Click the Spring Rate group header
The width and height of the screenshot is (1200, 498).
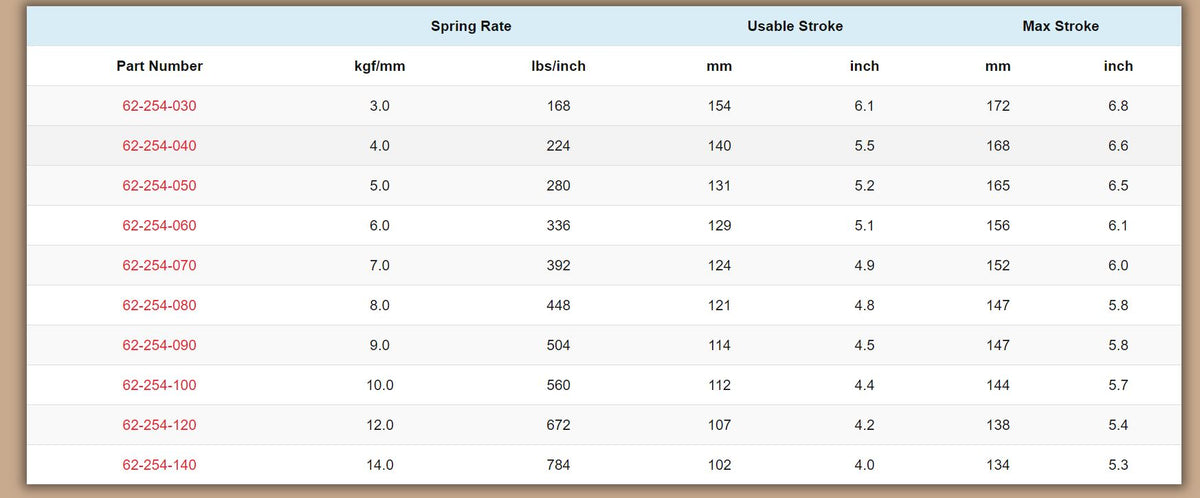(471, 26)
